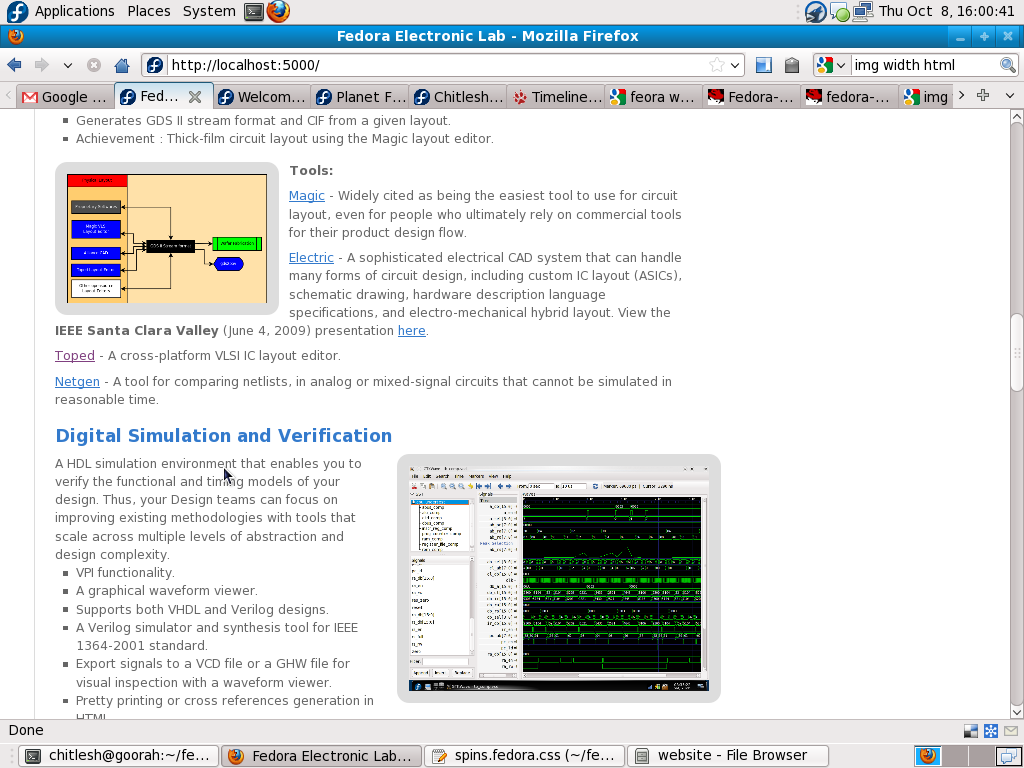Click the Firefox Back arrow button
1024x768 pixels.
[14, 65]
